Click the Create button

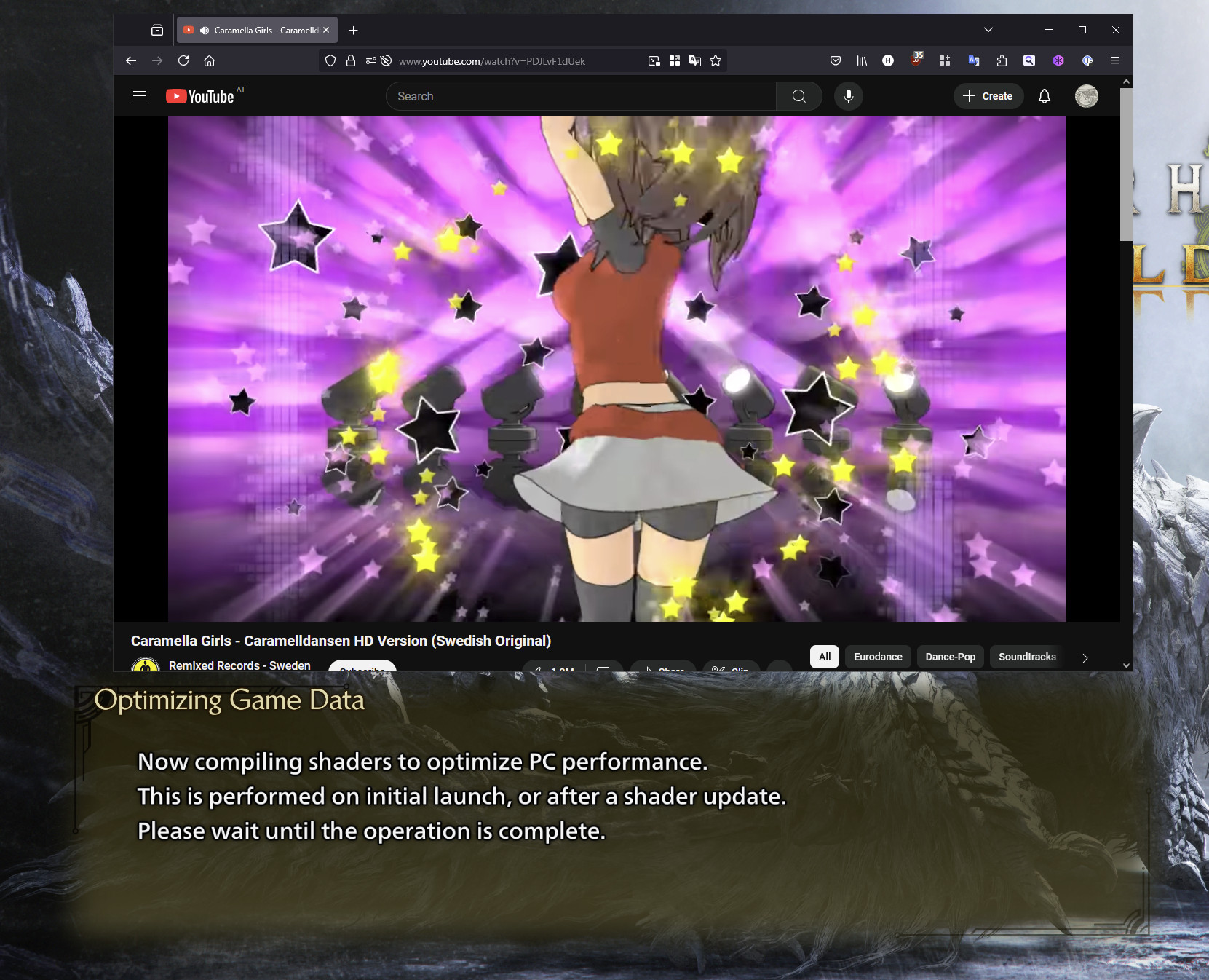pos(988,96)
